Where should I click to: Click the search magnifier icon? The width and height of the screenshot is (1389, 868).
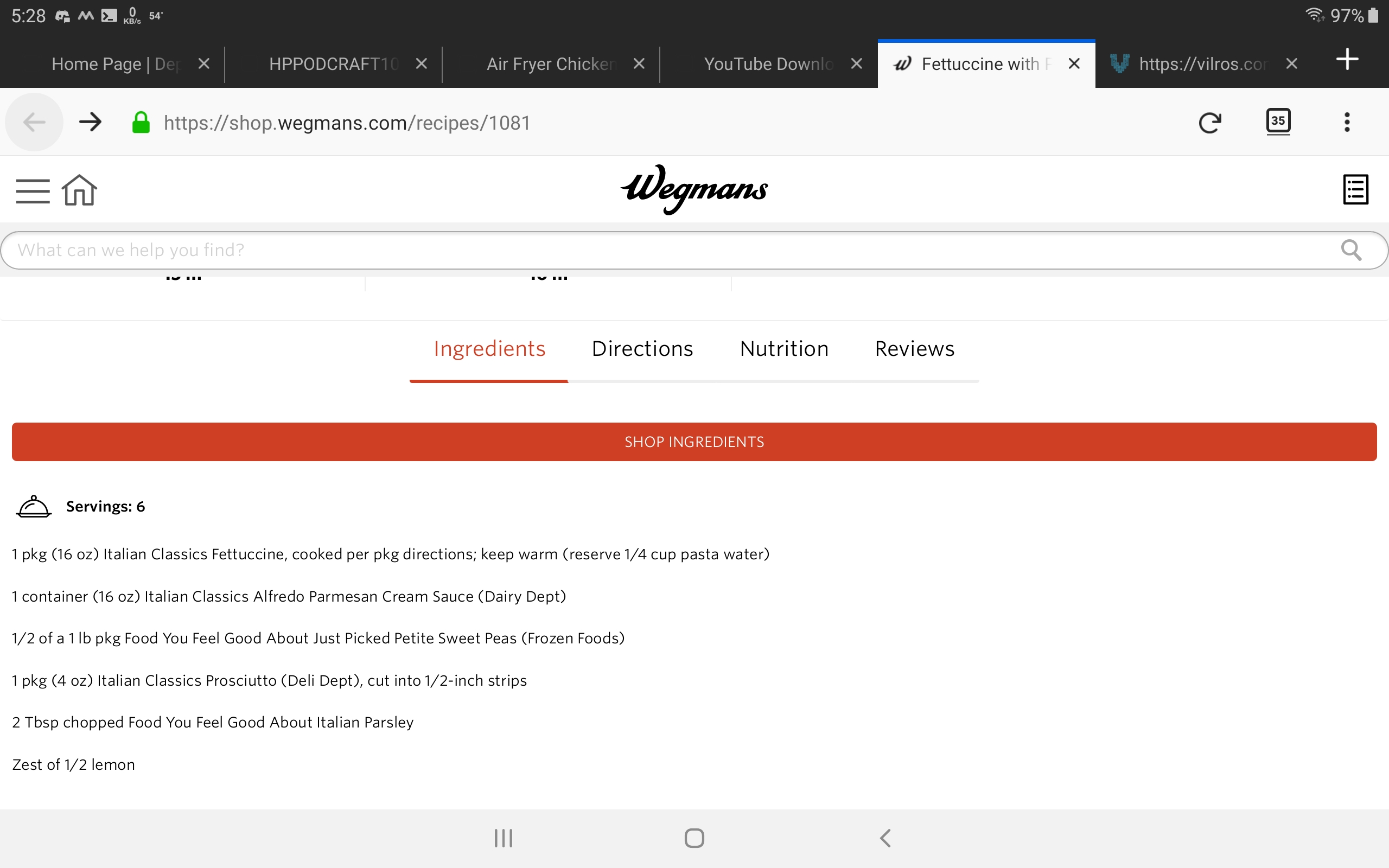(1351, 250)
